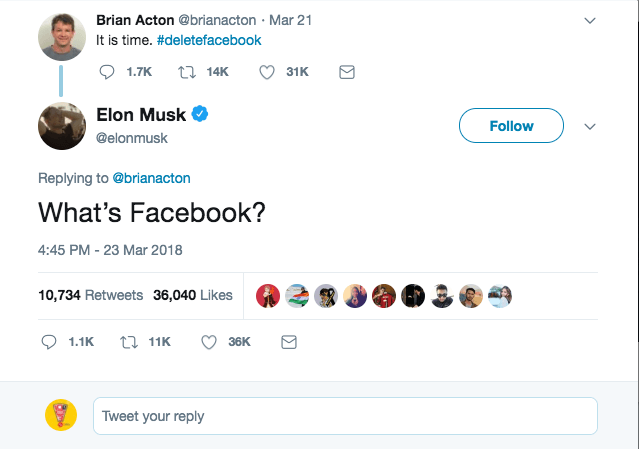Reply to Elon Musk's tweet

(50, 341)
